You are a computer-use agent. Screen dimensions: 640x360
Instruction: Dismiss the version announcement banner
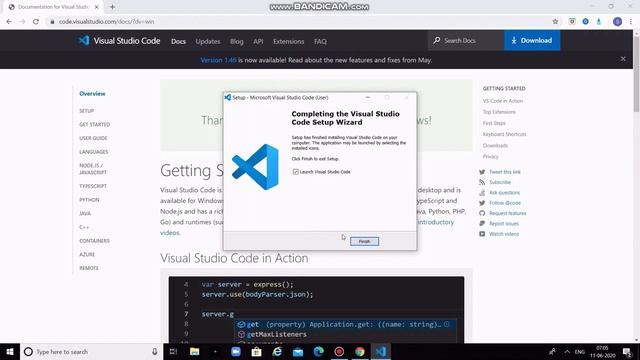(623, 59)
